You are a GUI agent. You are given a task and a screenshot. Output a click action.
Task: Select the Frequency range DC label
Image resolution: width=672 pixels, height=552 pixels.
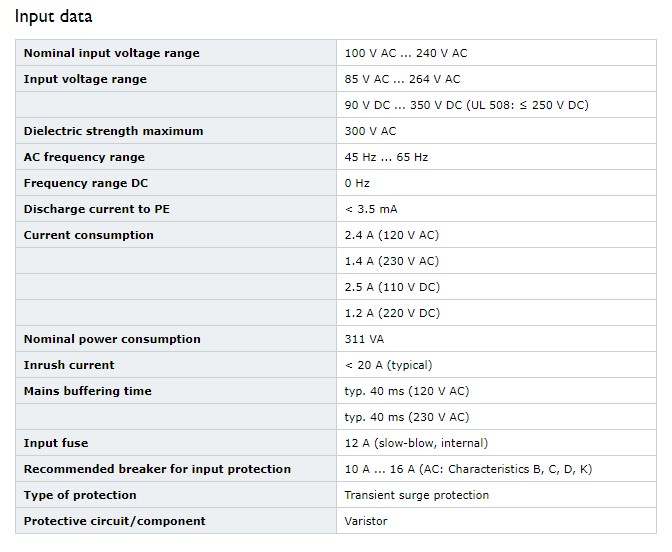(86, 183)
